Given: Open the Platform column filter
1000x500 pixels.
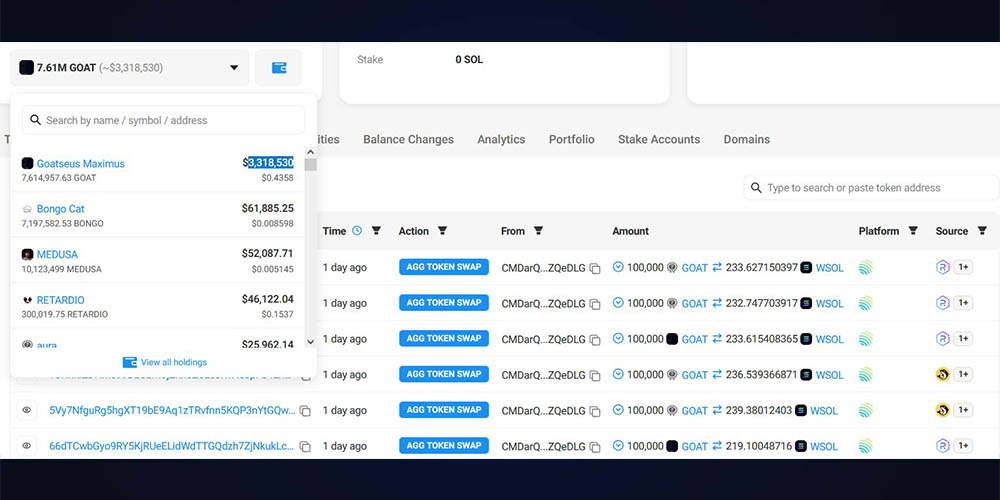Looking at the screenshot, I should pos(913,231).
